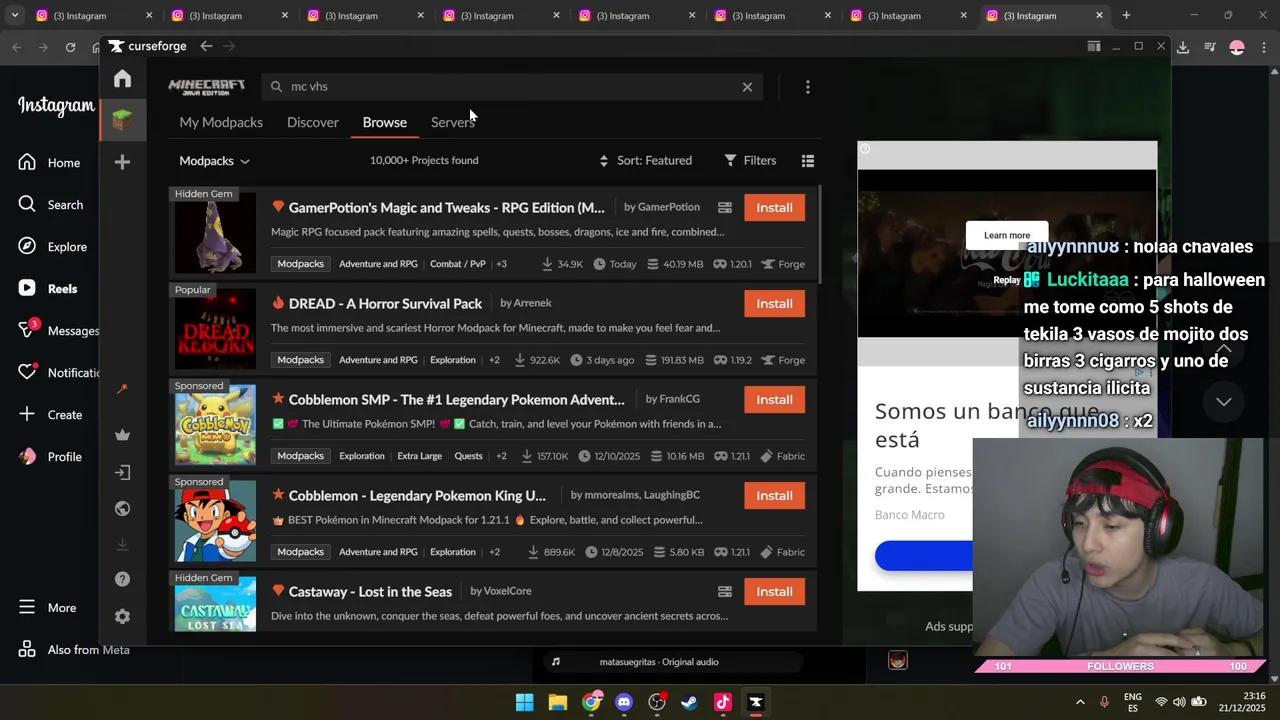Open Instagram Explore compass item
Image resolution: width=1280 pixels, height=720 pixels.
click(x=52, y=247)
